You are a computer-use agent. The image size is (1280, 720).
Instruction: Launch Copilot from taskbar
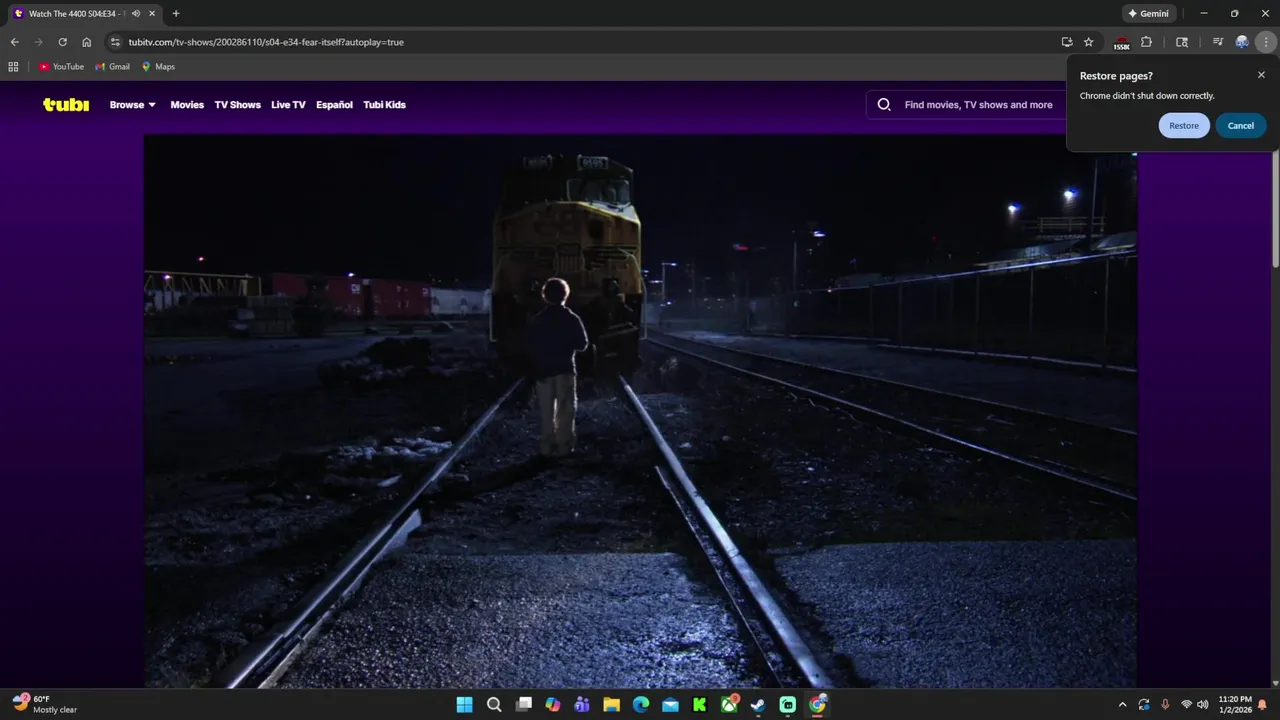[x=553, y=704]
